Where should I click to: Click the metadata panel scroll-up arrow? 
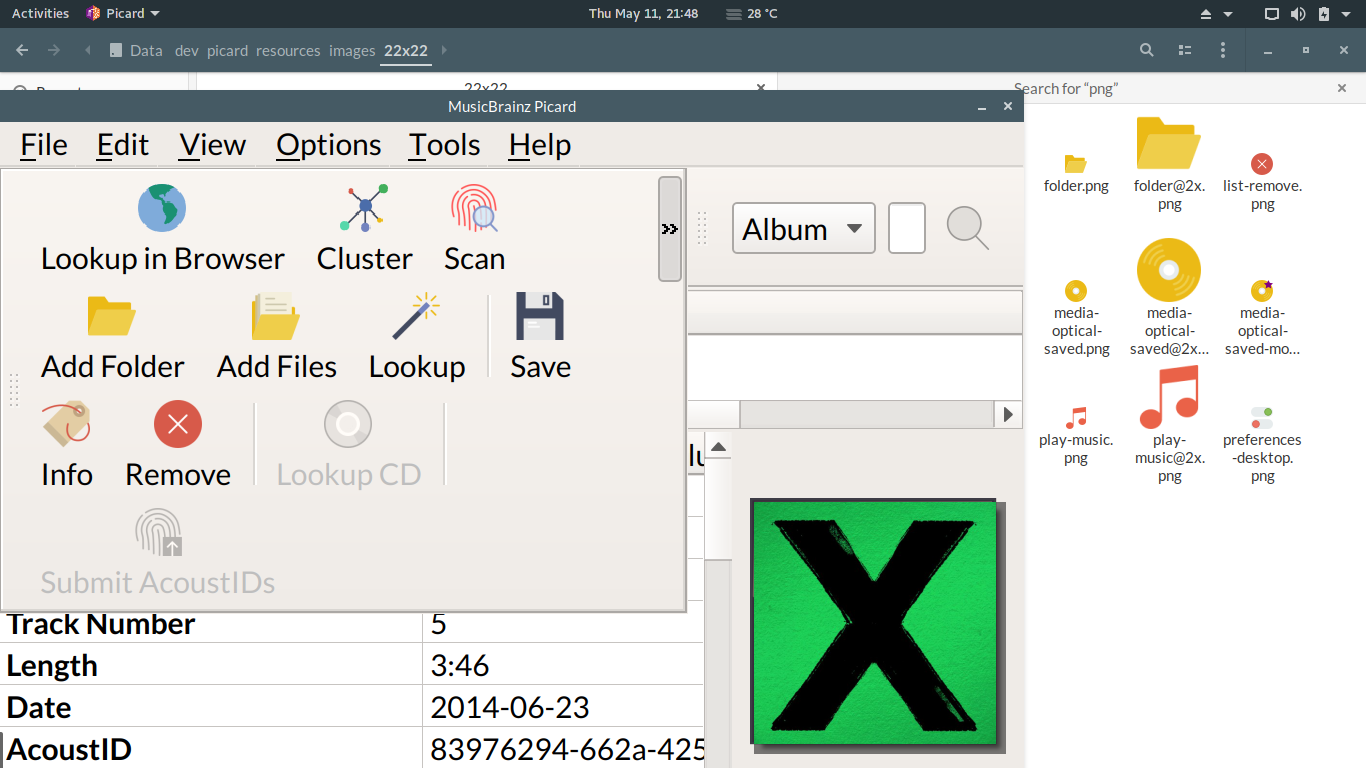718,445
